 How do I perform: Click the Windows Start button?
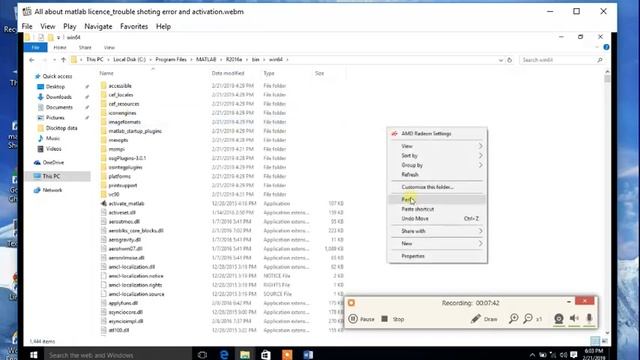[x=34, y=355]
